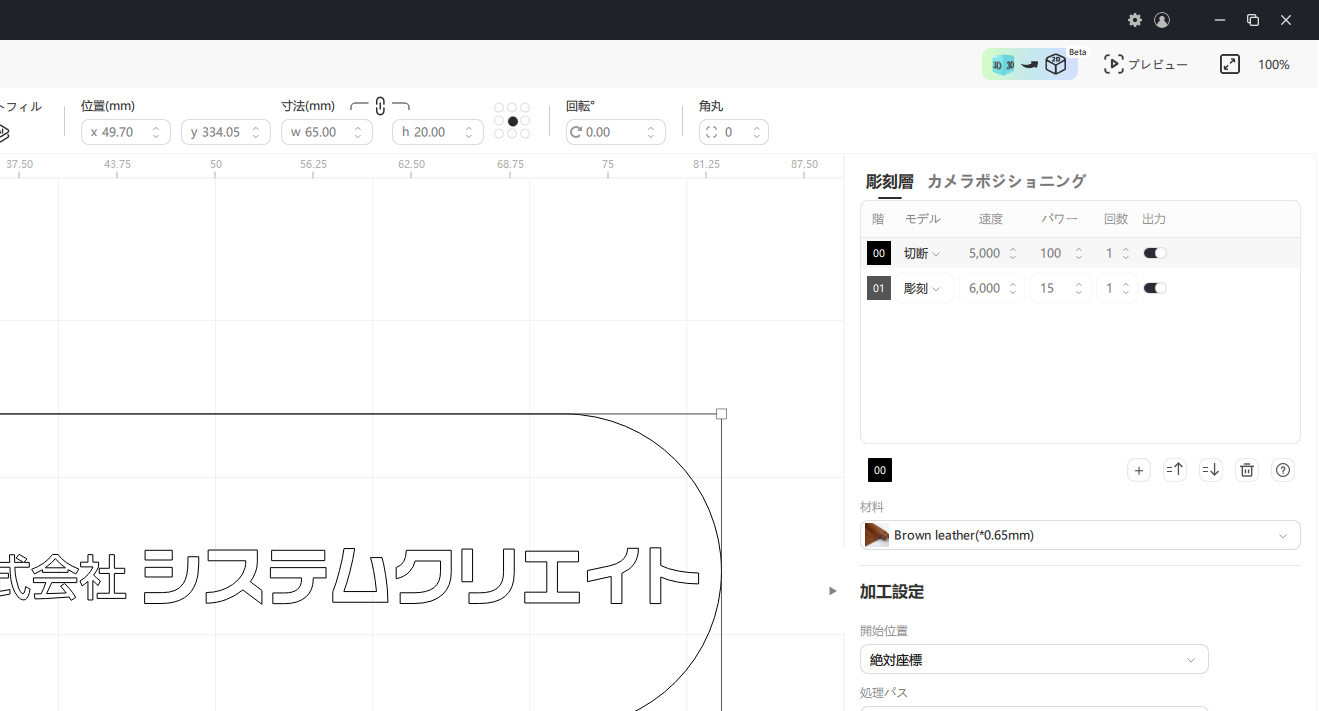Image resolution: width=1319 pixels, height=711 pixels.
Task: Click the width field w 65.00
Action: 327,132
